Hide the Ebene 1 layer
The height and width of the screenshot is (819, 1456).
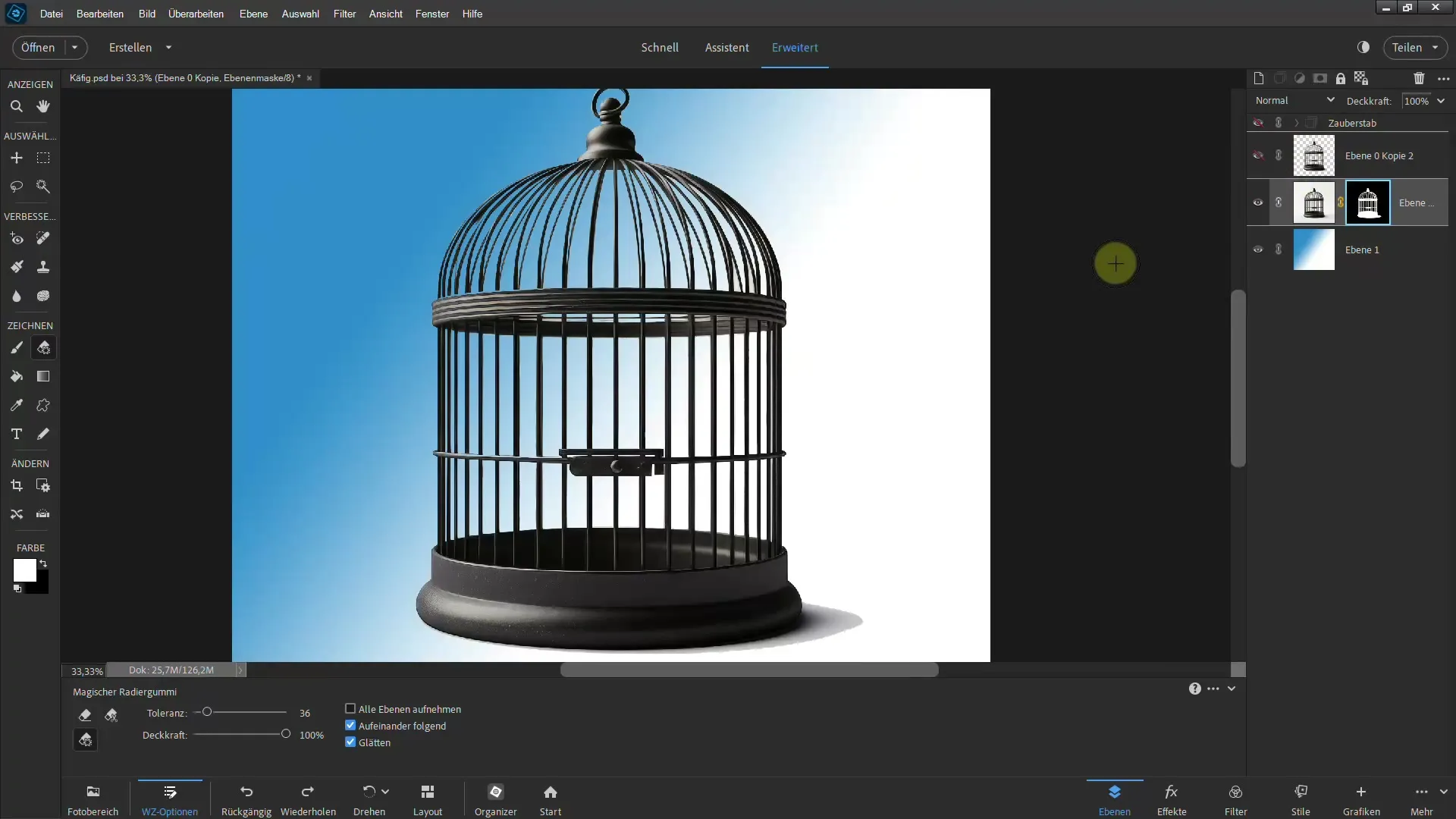pyautogui.click(x=1258, y=249)
